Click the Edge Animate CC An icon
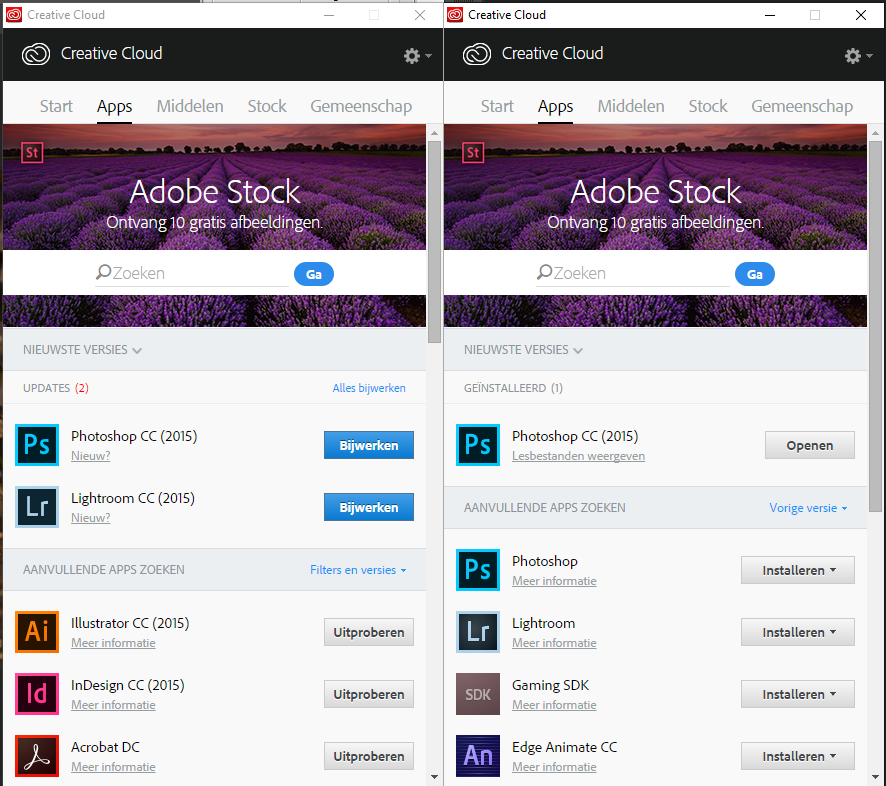886x786 pixels. point(478,756)
